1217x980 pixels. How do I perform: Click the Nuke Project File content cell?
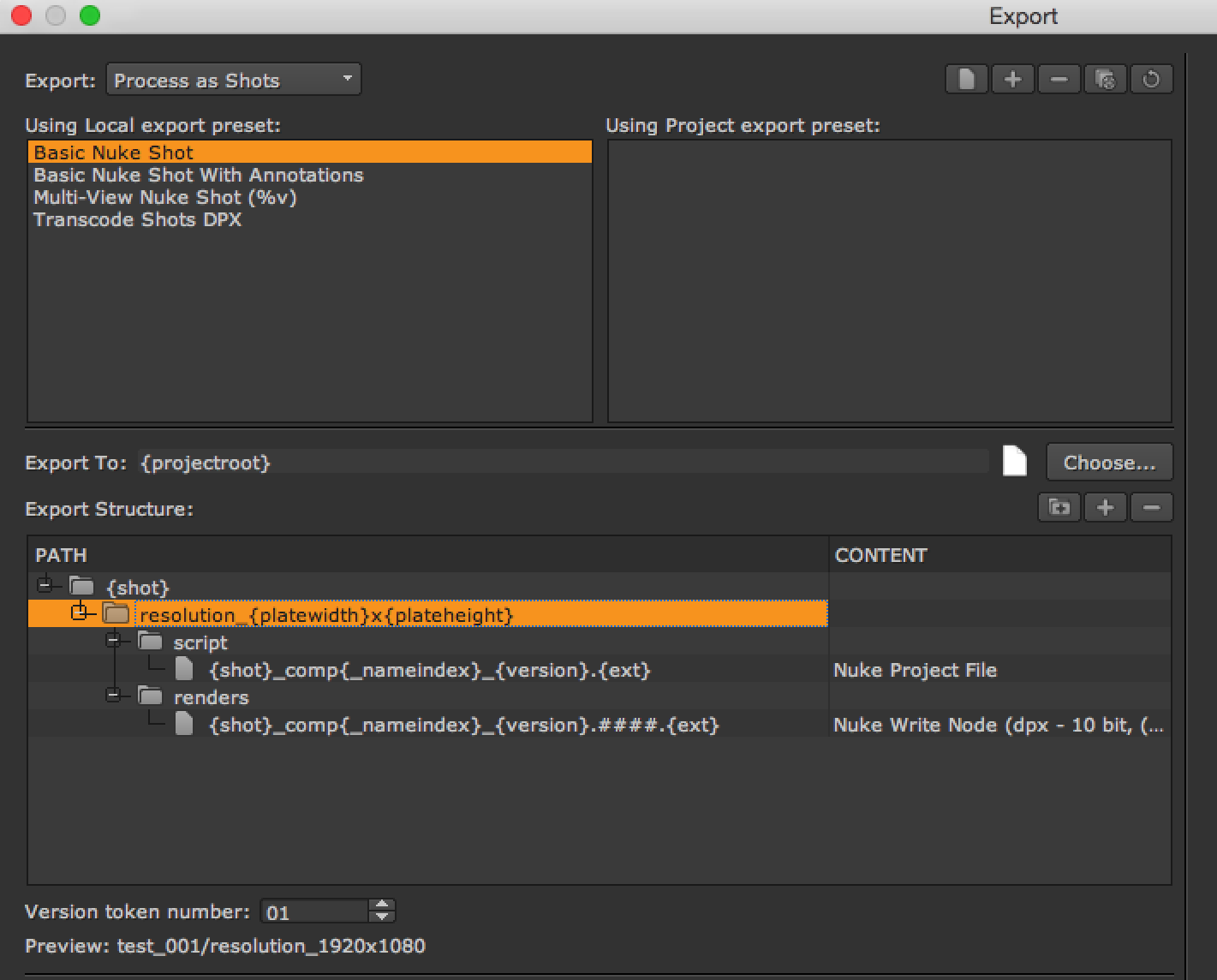click(999, 670)
